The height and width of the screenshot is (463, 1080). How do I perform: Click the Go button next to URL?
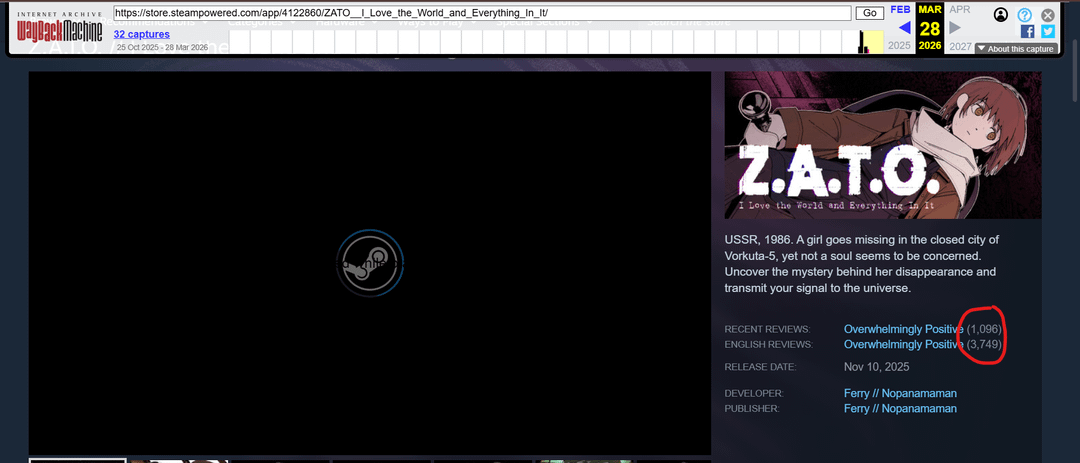[x=868, y=13]
